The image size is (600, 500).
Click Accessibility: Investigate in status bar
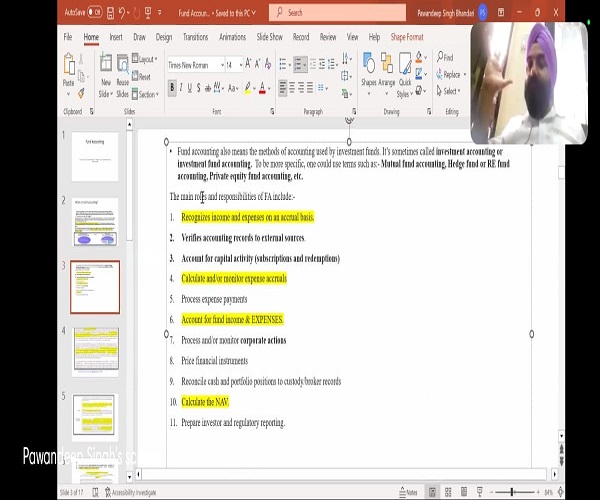(130, 492)
